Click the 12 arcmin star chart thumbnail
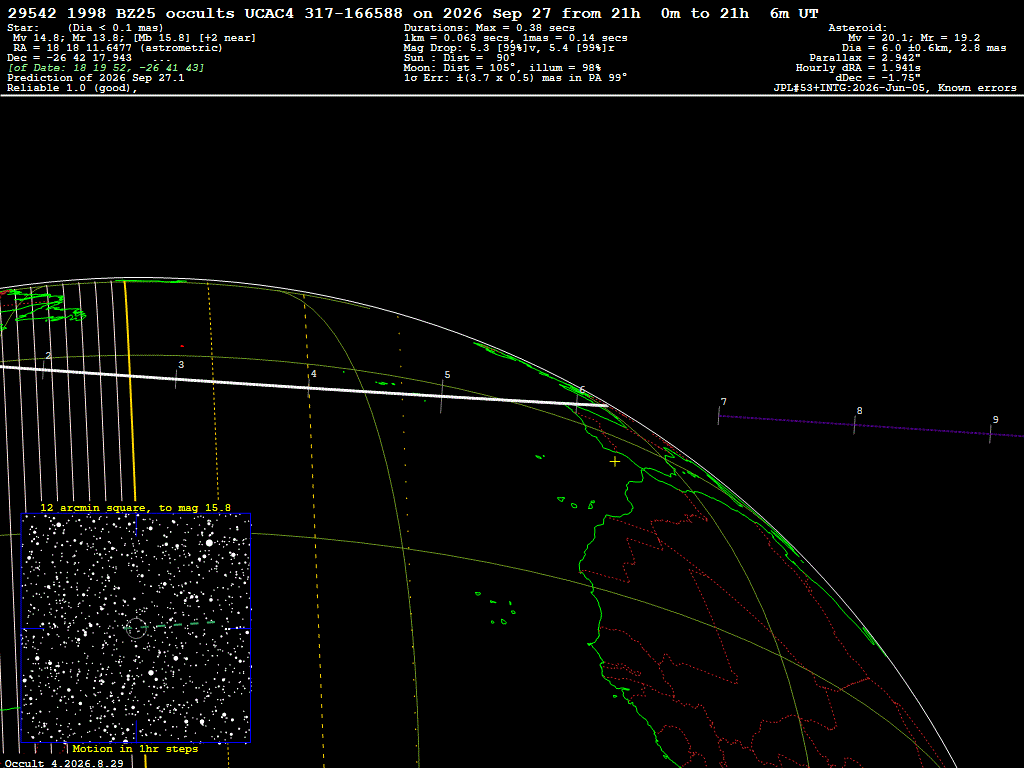The image size is (1024, 768). [x=136, y=628]
